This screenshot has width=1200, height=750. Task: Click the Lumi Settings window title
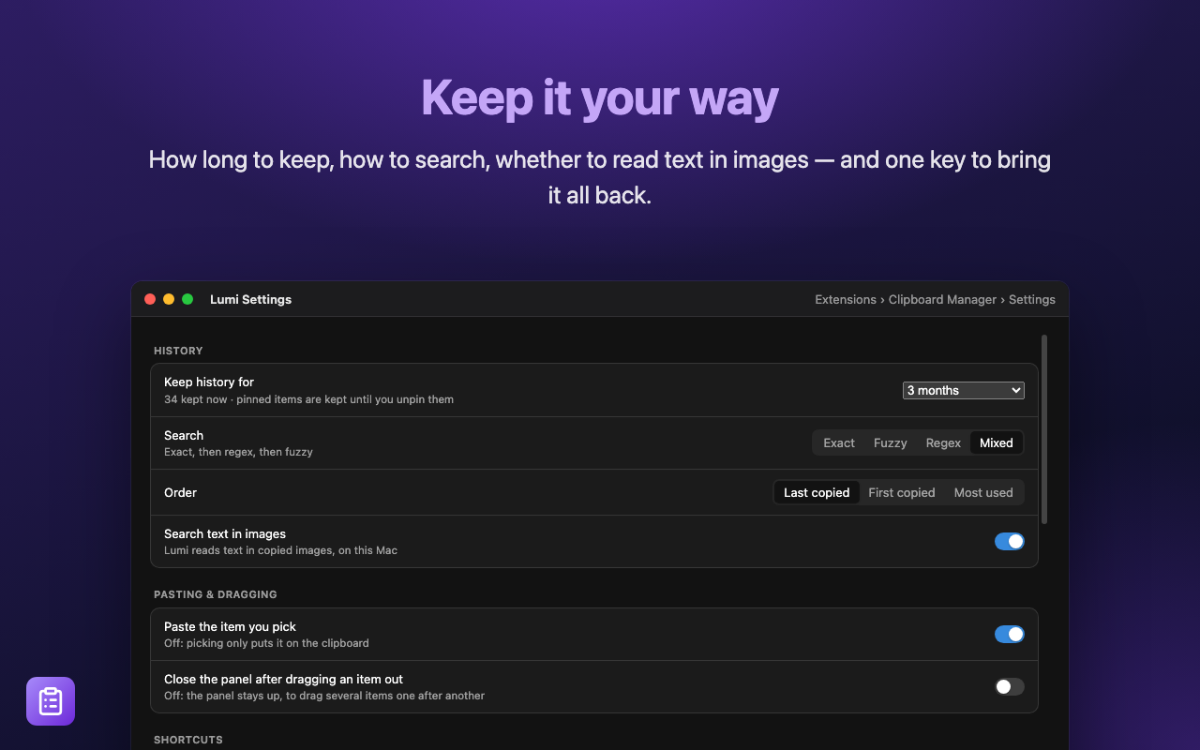[251, 300]
